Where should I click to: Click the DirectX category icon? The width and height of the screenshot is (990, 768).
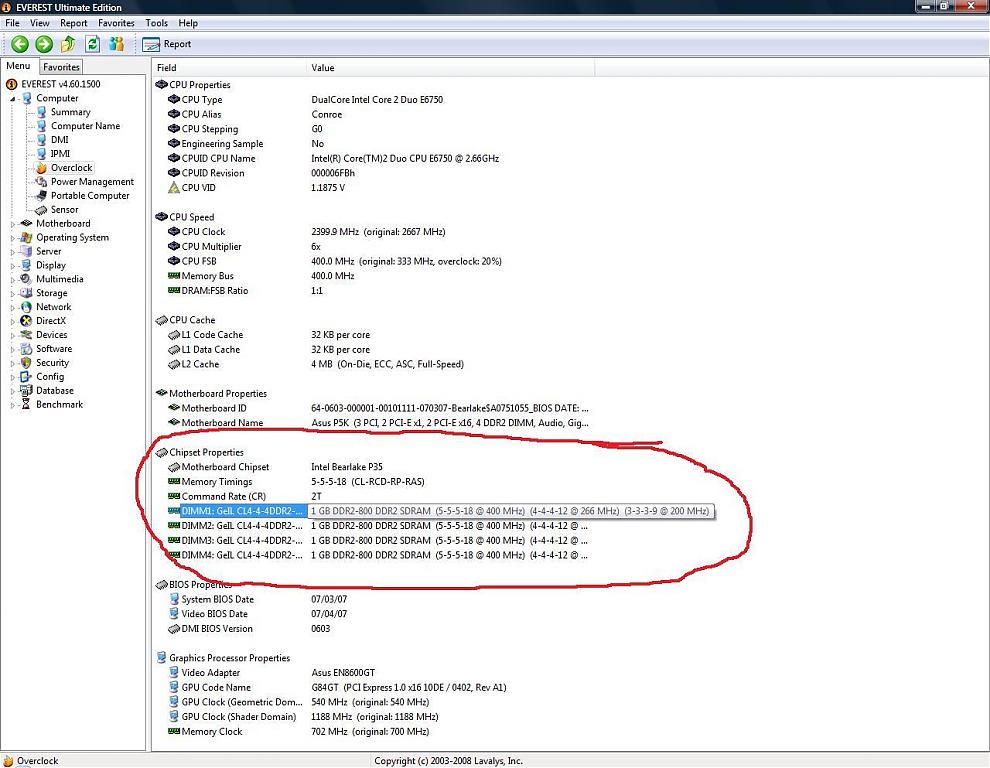[x=26, y=320]
